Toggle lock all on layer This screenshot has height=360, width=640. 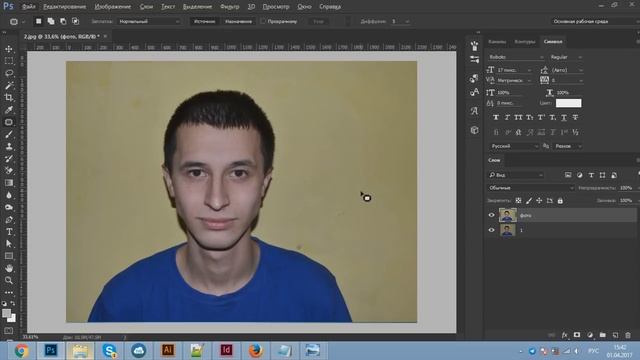coord(560,201)
